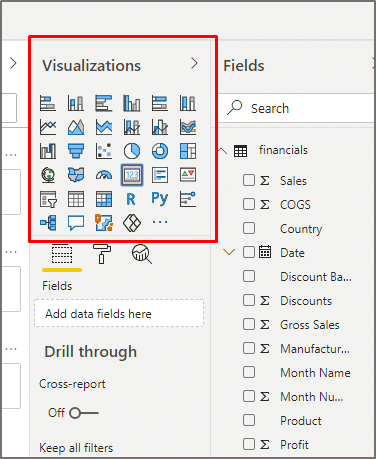Tick the Date field checkbox
The height and width of the screenshot is (459, 376).
[249, 252]
